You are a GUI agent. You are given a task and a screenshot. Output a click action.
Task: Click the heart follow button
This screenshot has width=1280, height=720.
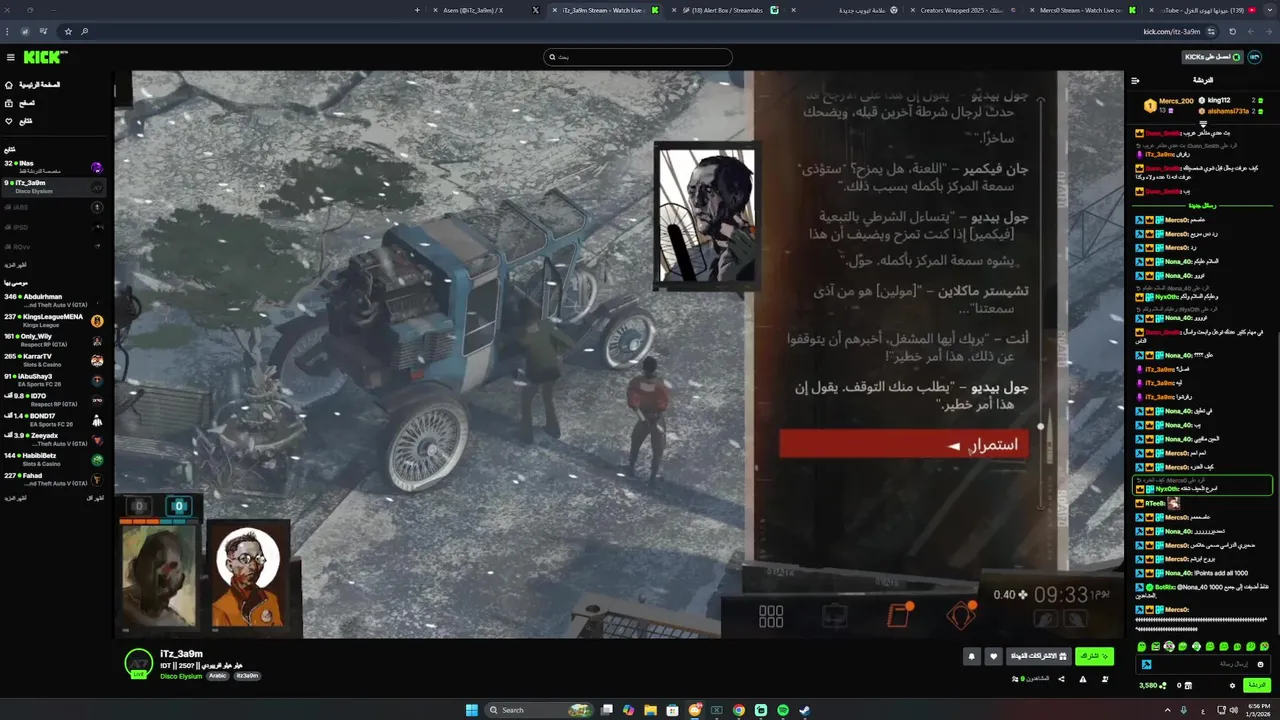click(x=993, y=656)
